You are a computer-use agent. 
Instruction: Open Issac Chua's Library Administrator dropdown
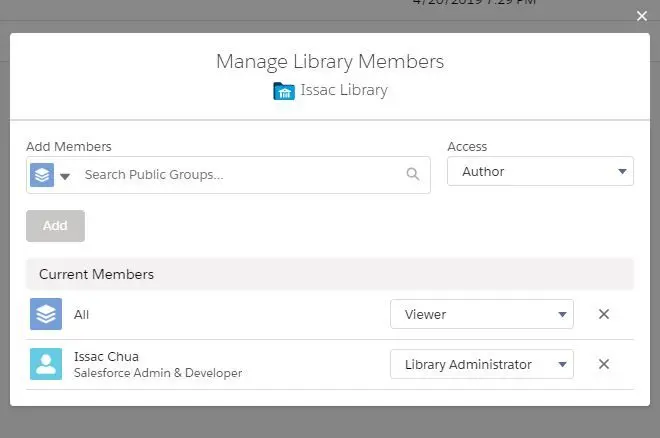482,364
